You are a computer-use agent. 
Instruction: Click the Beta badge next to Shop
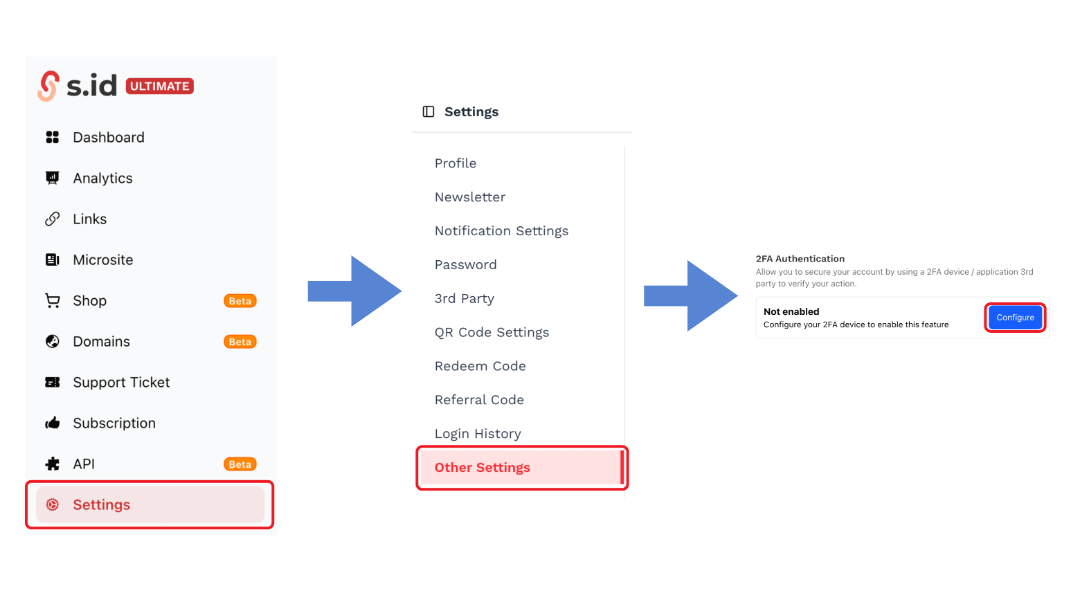click(240, 301)
